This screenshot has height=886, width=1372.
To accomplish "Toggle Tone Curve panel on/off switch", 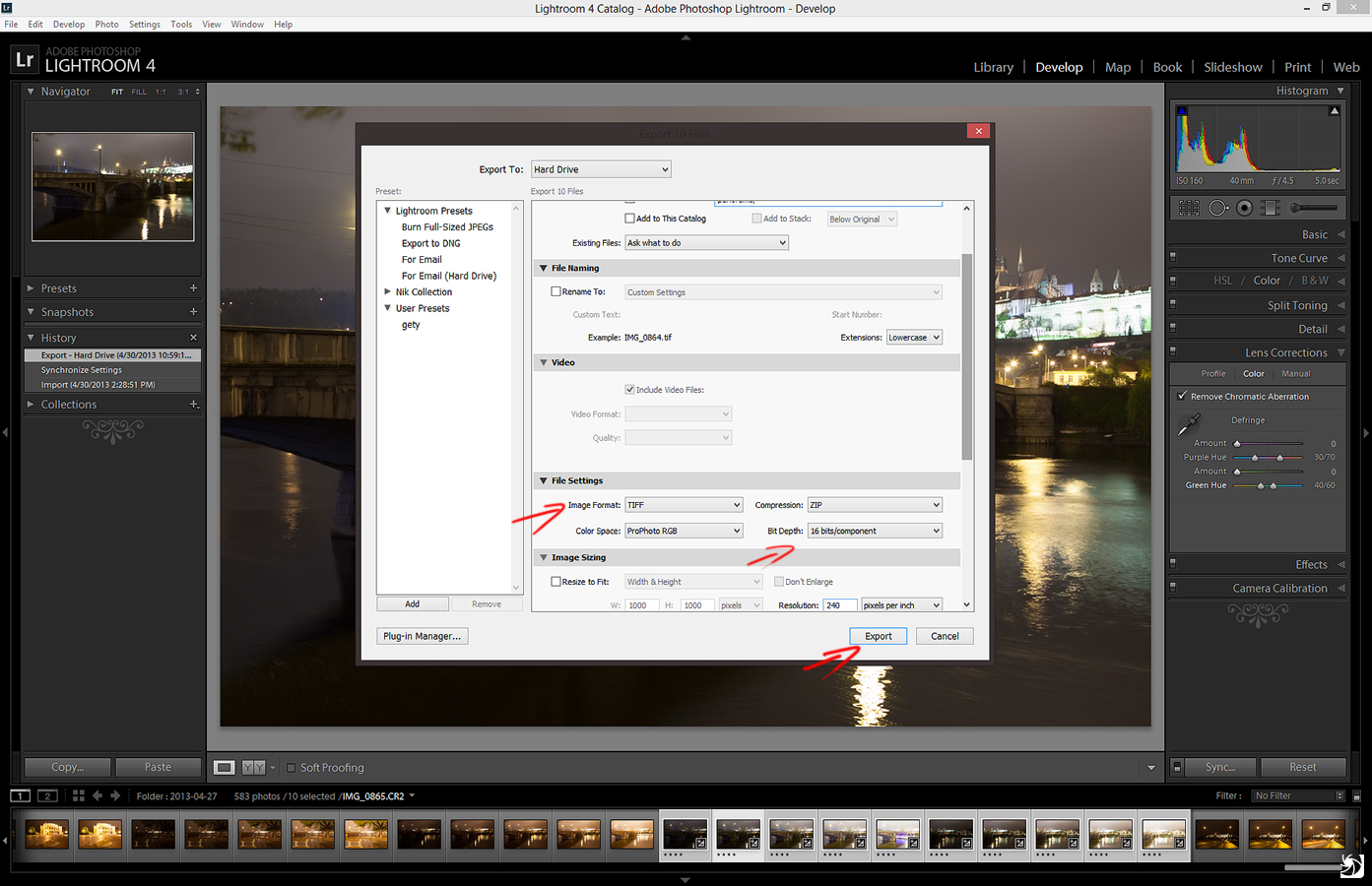I will (x=1173, y=258).
